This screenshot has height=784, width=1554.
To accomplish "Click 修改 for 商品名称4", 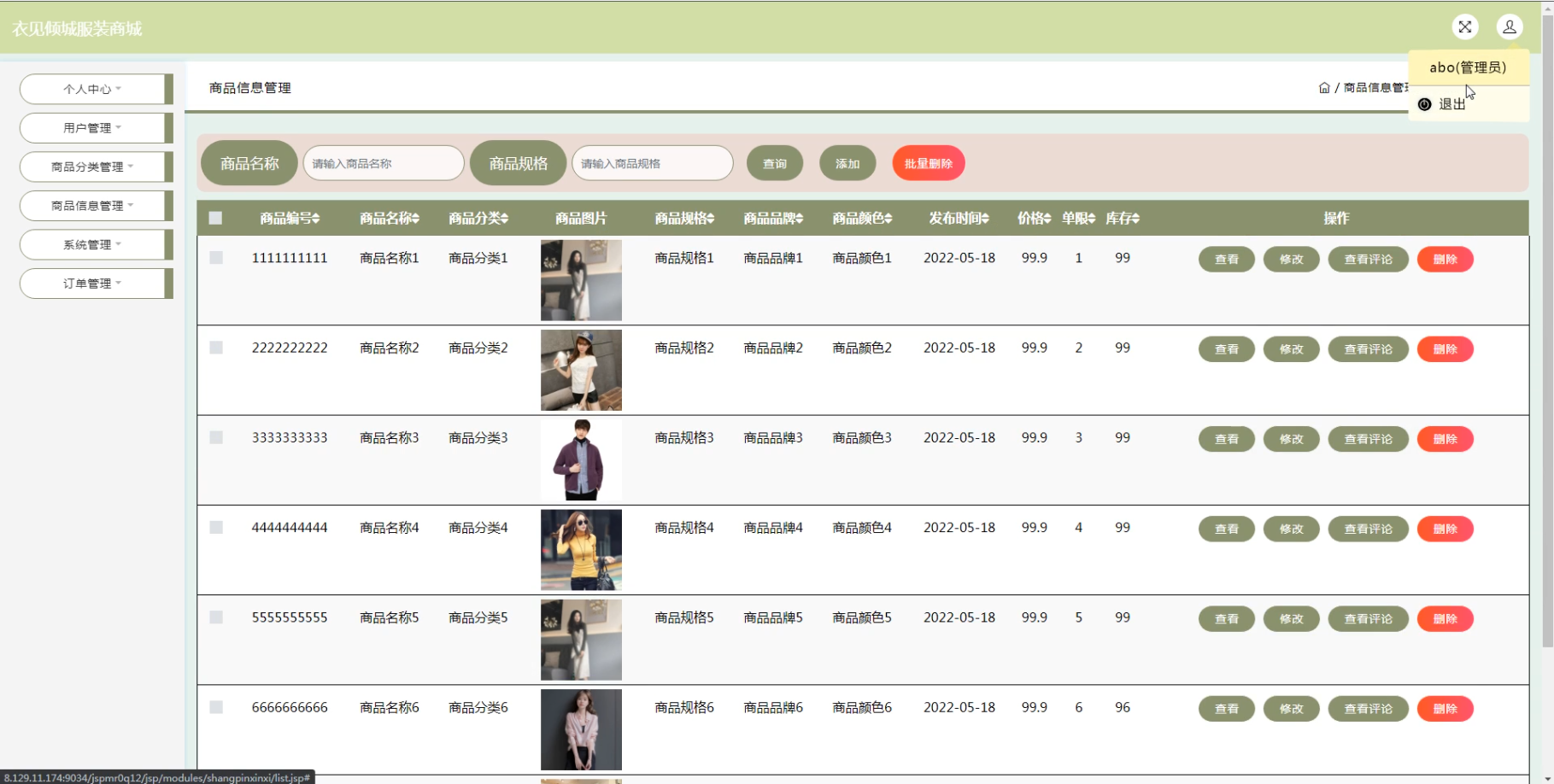I will 1292,529.
